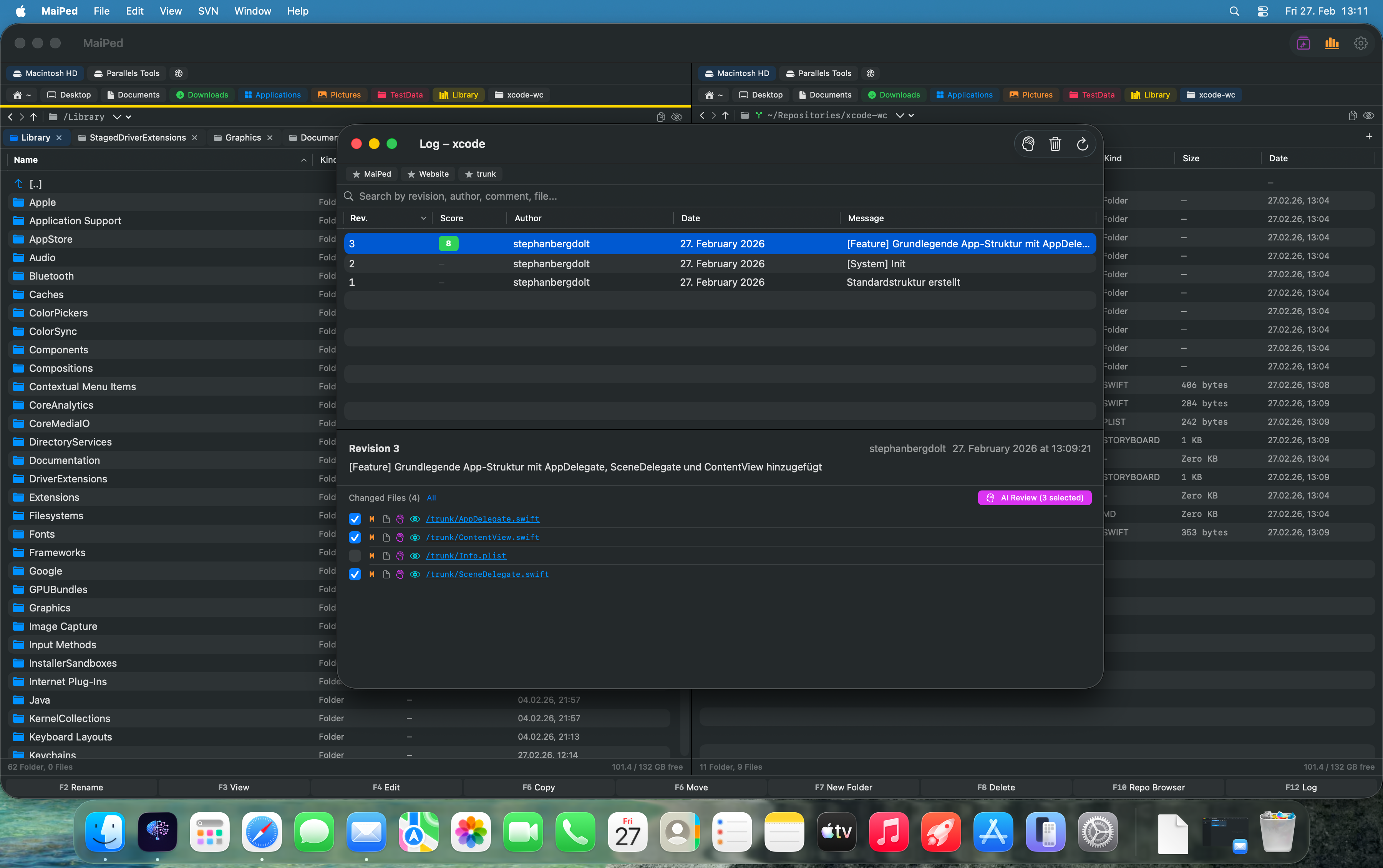Viewport: 1383px width, 868px height.
Task: Open the SVN menu
Action: (x=208, y=11)
